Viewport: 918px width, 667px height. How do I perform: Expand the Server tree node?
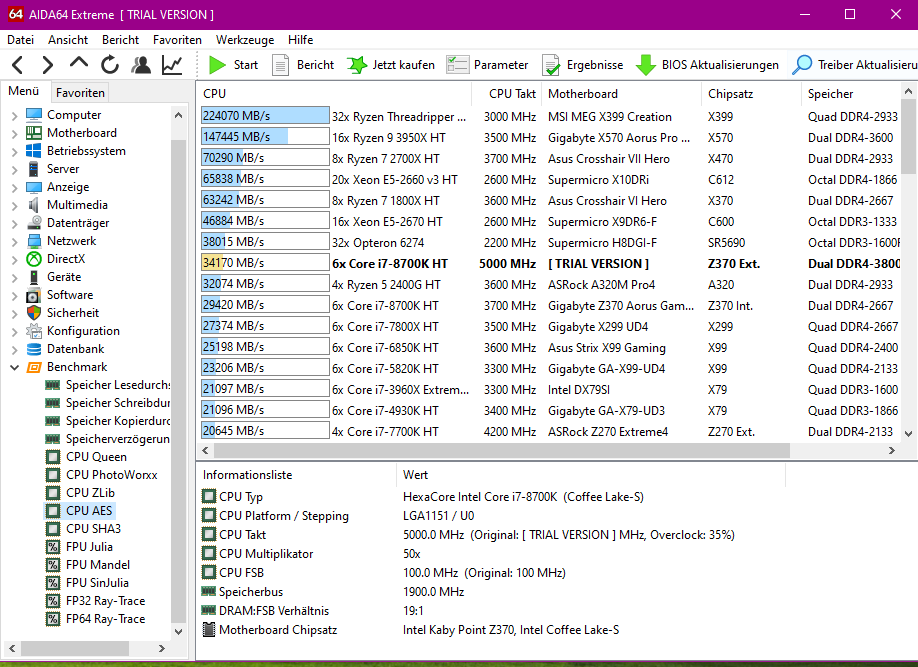(15, 169)
